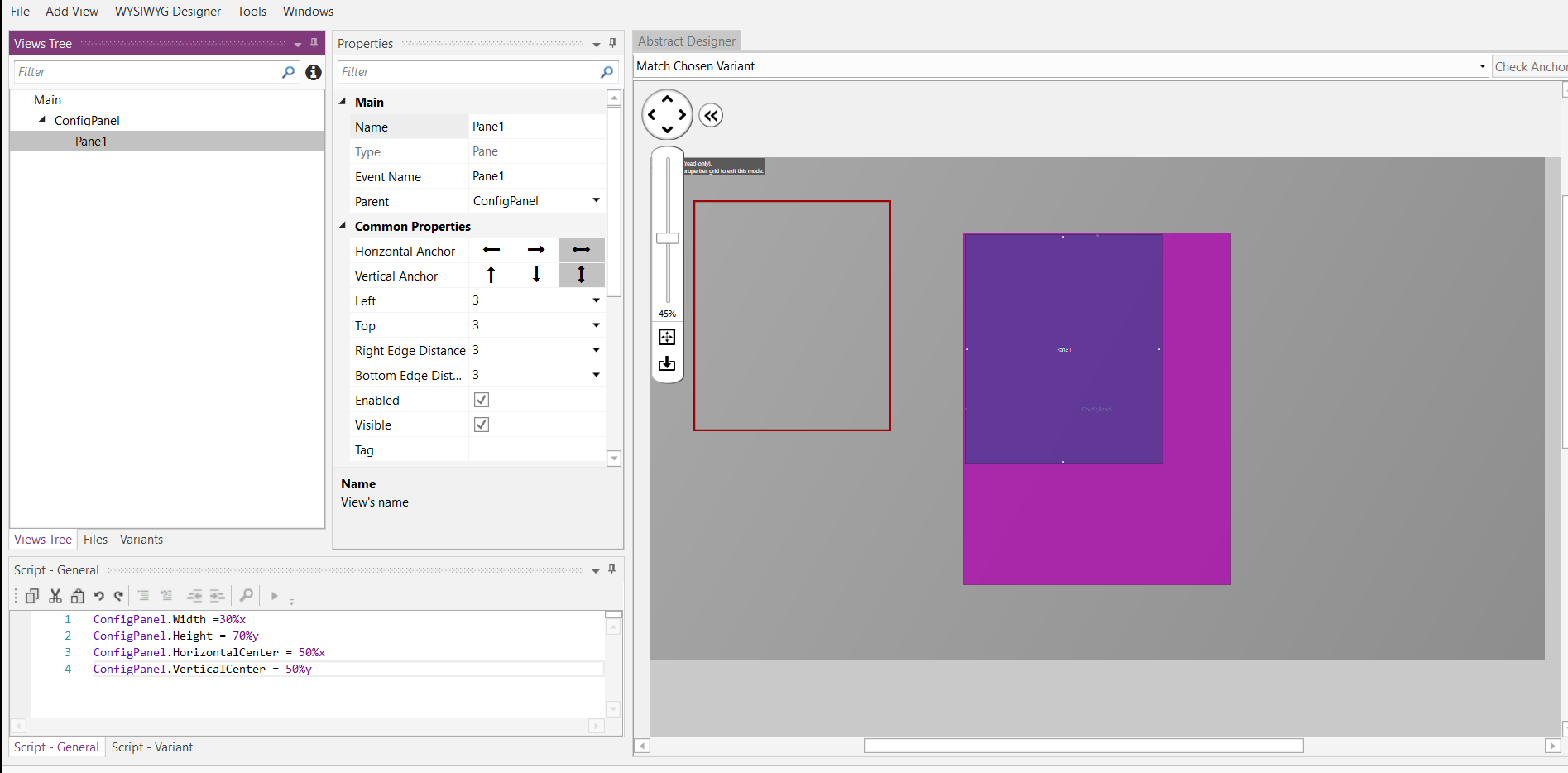
Task: Click the cut scissors icon in script toolbar
Action: pos(55,596)
